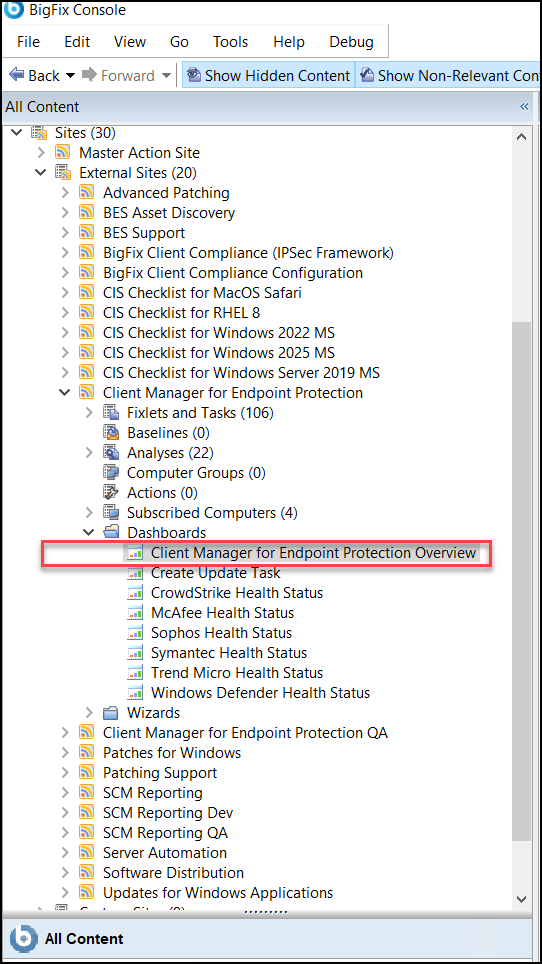Click the CrowdStrike Health Status chart icon
The image size is (542, 964).
(x=135, y=593)
